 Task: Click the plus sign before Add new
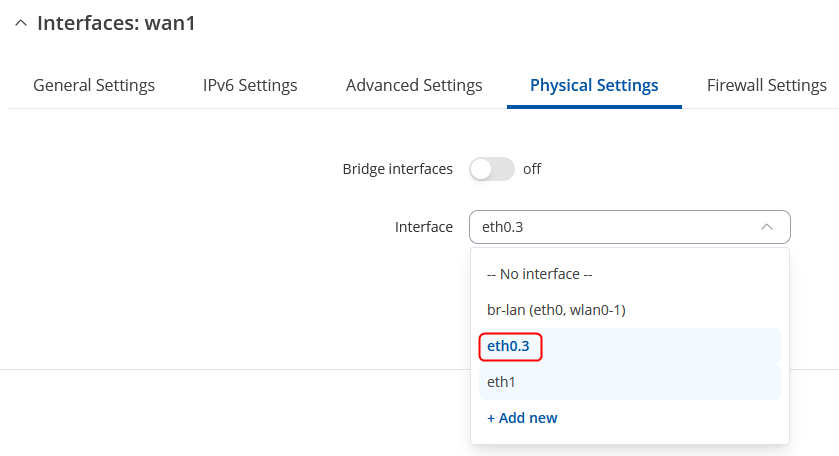pos(491,418)
